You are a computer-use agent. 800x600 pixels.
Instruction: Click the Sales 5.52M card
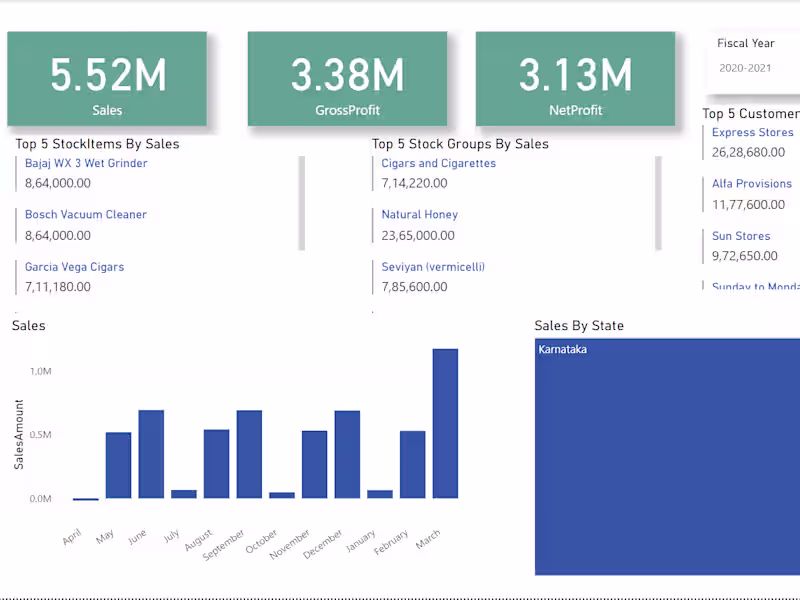107,79
